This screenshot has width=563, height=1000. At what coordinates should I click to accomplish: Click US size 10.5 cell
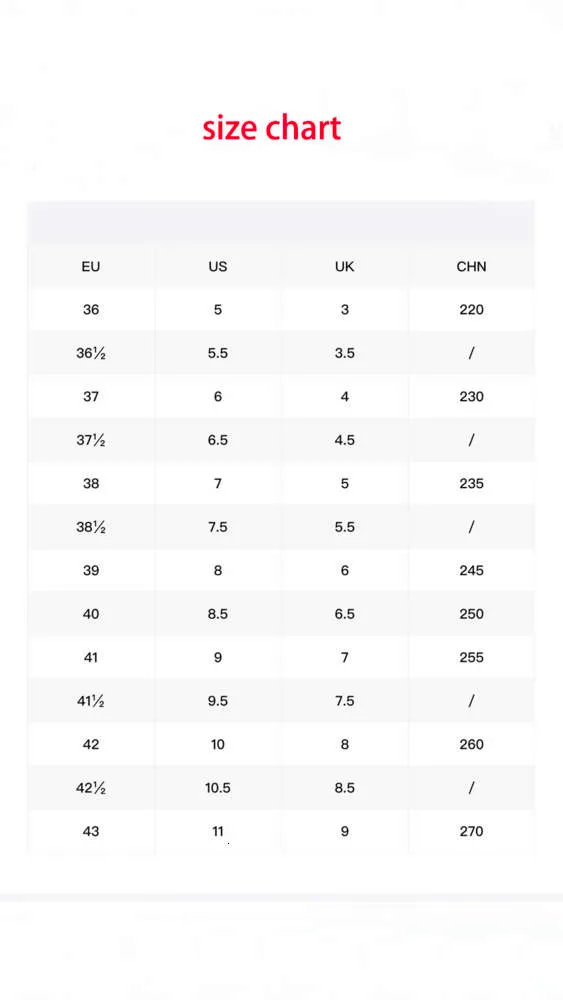point(217,788)
